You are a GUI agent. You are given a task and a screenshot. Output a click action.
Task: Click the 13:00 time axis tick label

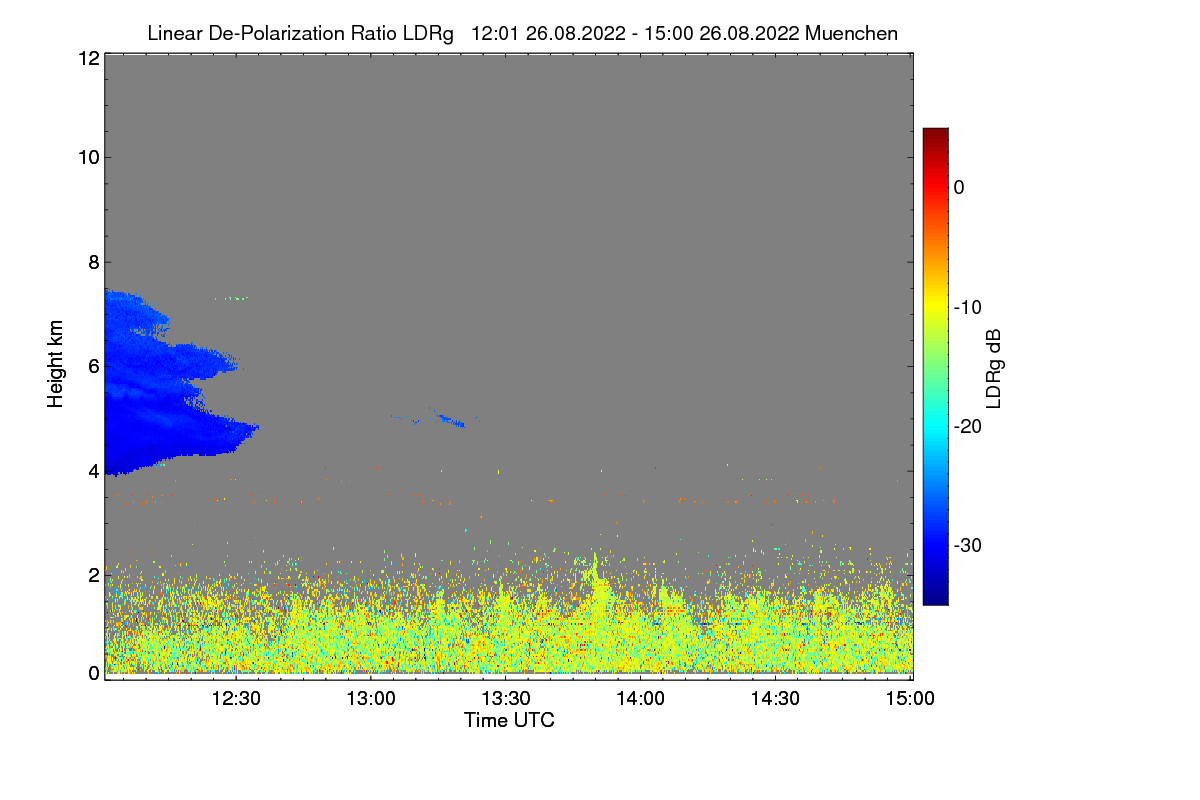[371, 699]
